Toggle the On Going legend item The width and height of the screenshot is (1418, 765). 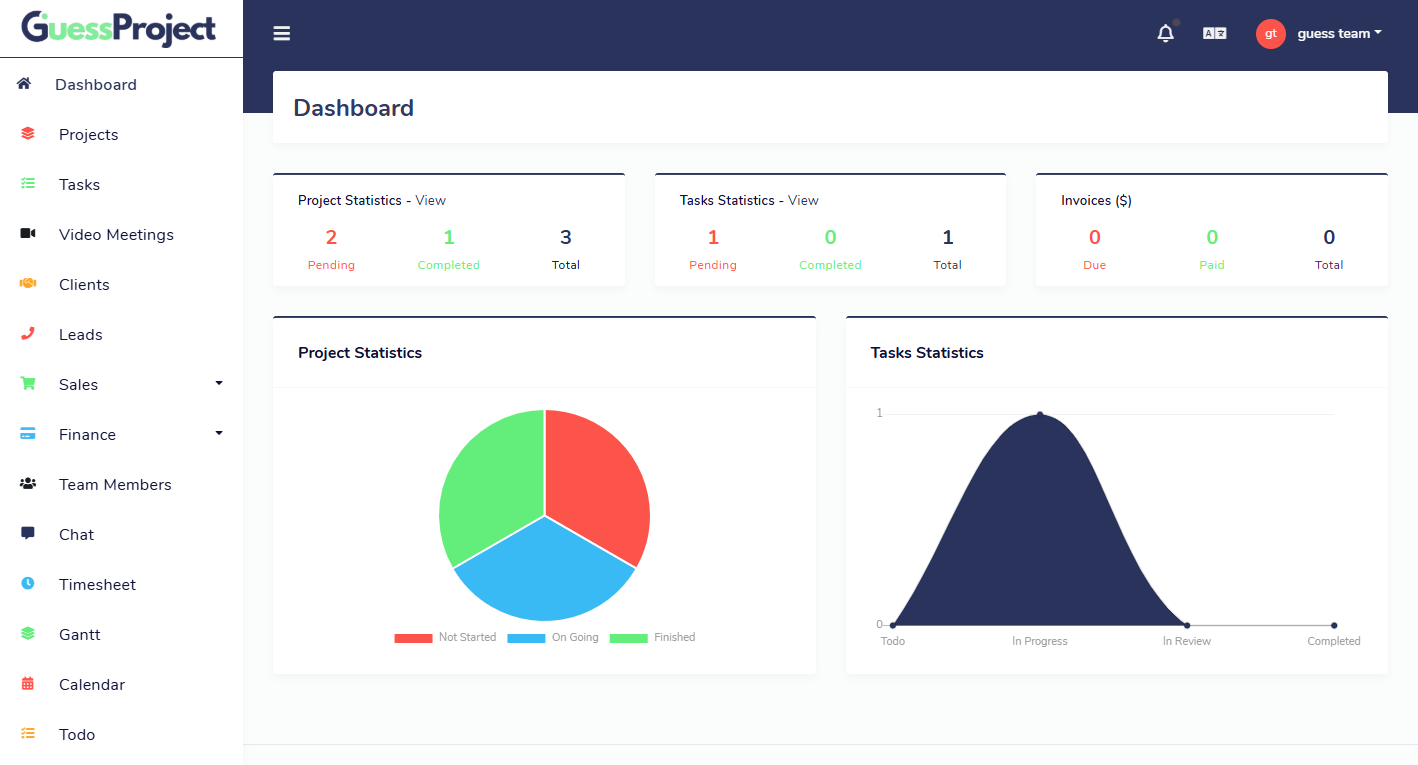click(553, 638)
